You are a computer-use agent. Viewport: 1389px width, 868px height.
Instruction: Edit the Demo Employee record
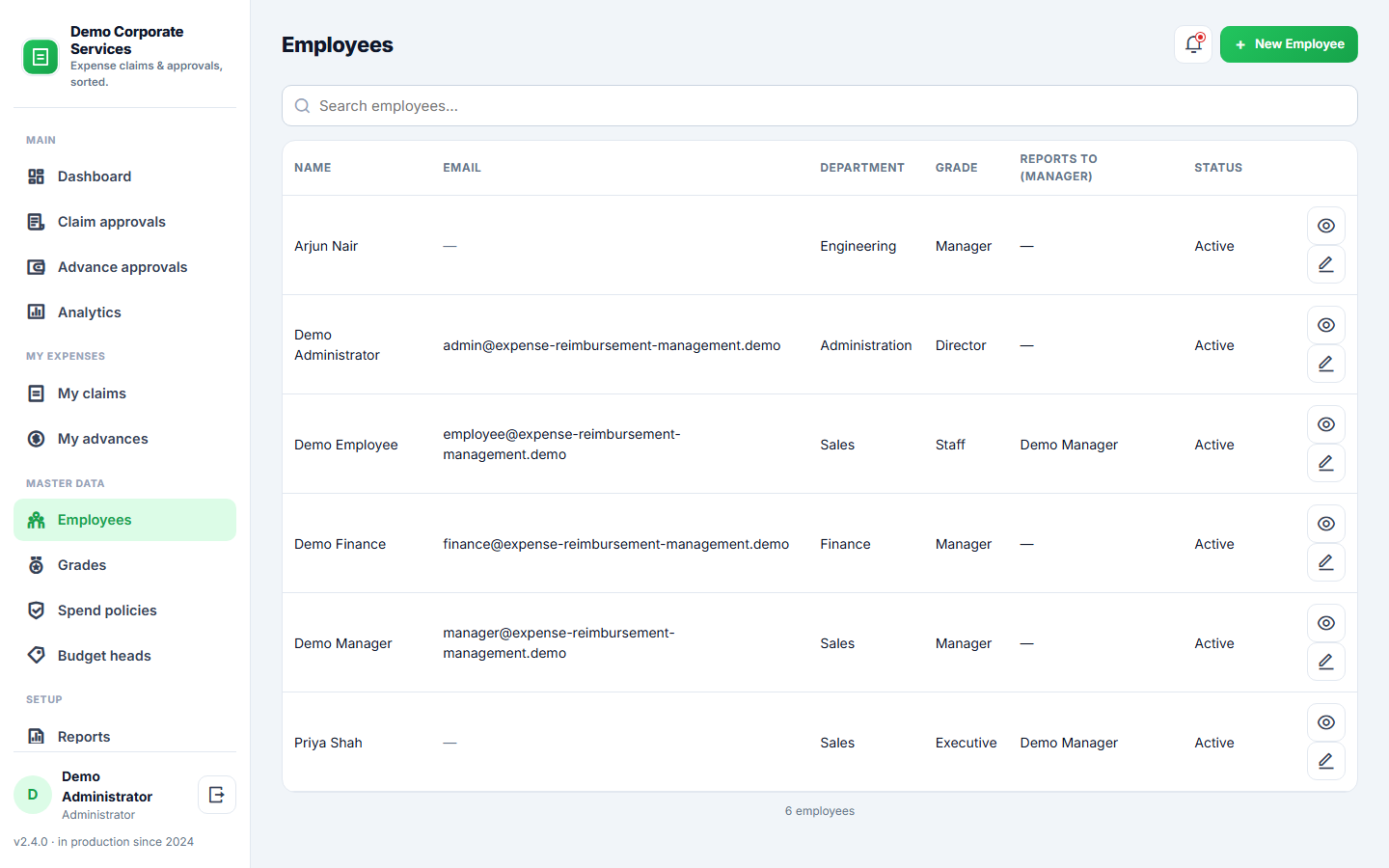1326,463
